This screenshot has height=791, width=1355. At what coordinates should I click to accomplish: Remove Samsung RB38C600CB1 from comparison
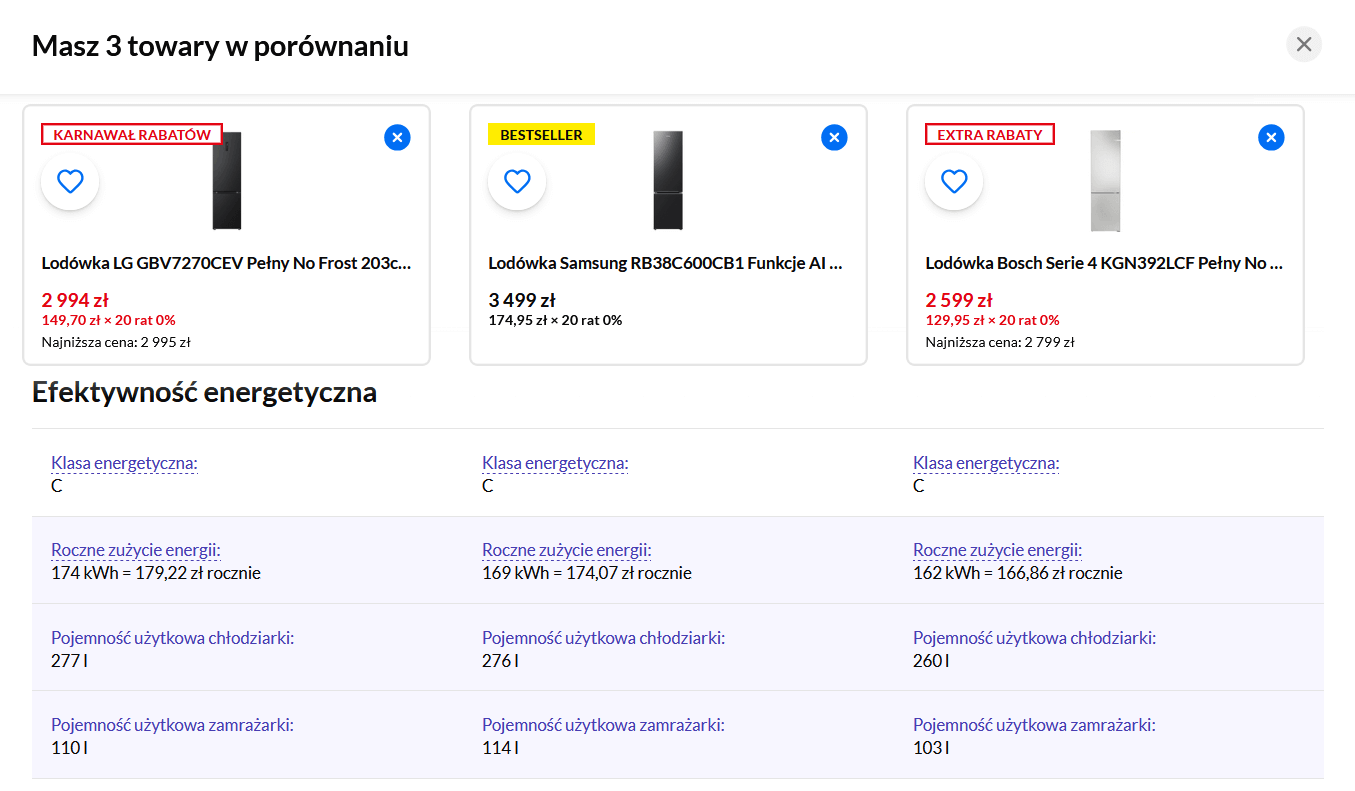pos(834,138)
